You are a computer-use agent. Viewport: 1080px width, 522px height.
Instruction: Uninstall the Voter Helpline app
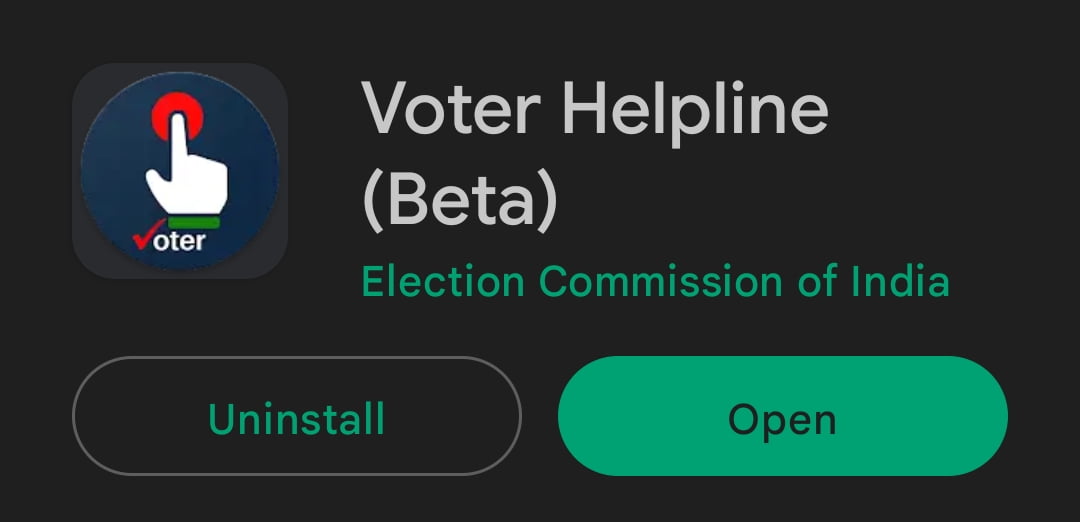tap(297, 416)
